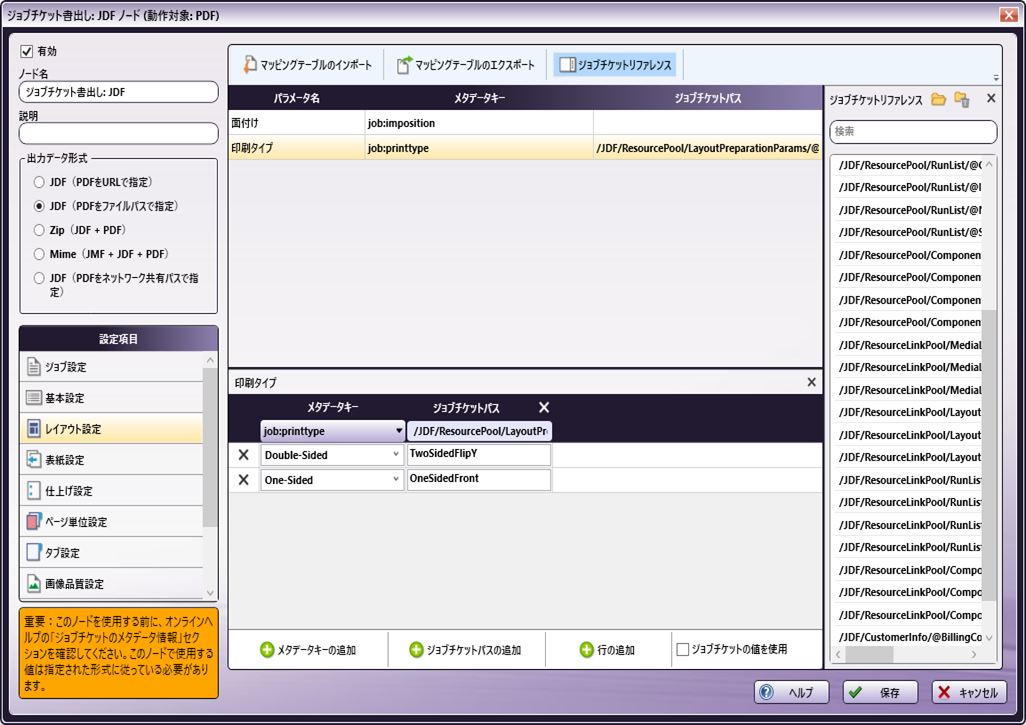Click toolbar overflow arrow at top right
The width and height of the screenshot is (1026, 725).
996,77
